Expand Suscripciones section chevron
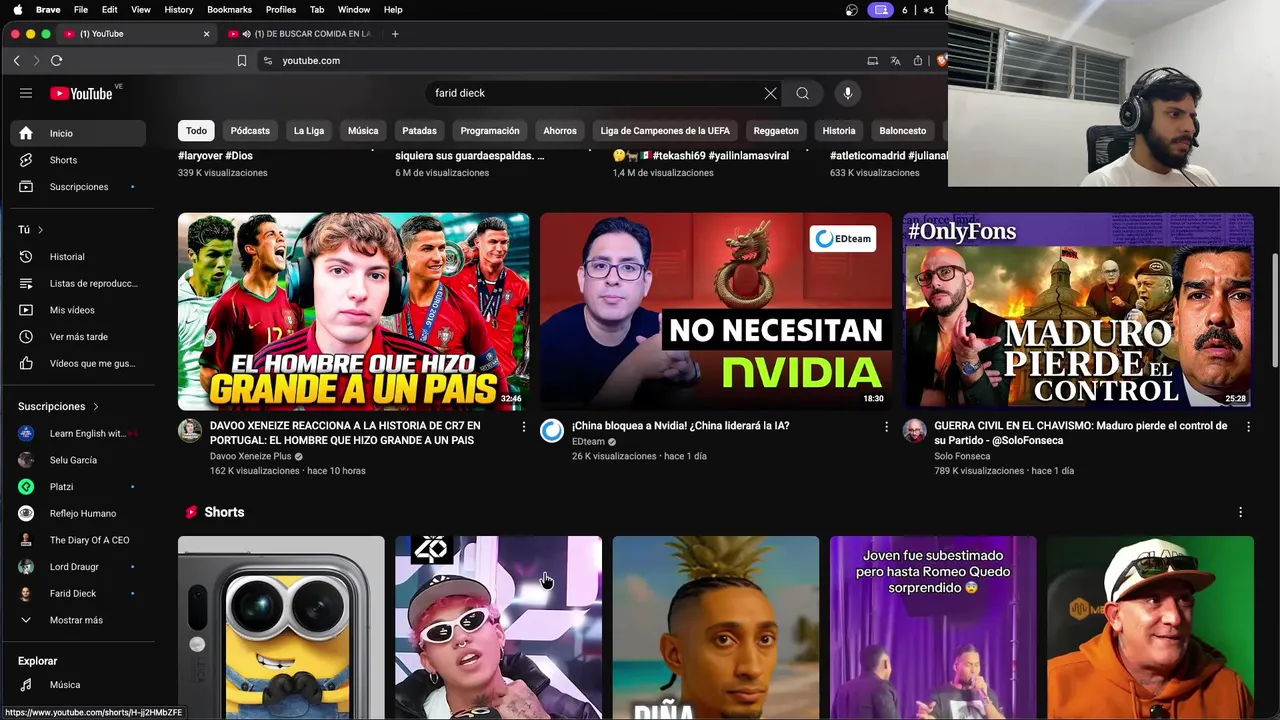Image resolution: width=1280 pixels, height=720 pixels. [x=96, y=407]
